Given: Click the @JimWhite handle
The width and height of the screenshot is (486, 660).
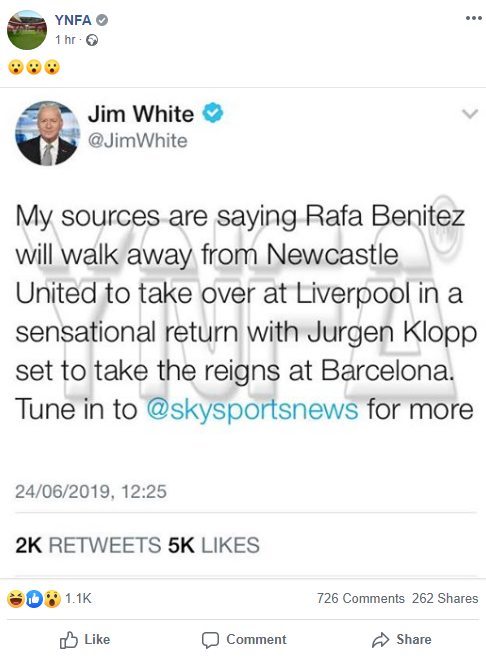Looking at the screenshot, I should point(137,141).
